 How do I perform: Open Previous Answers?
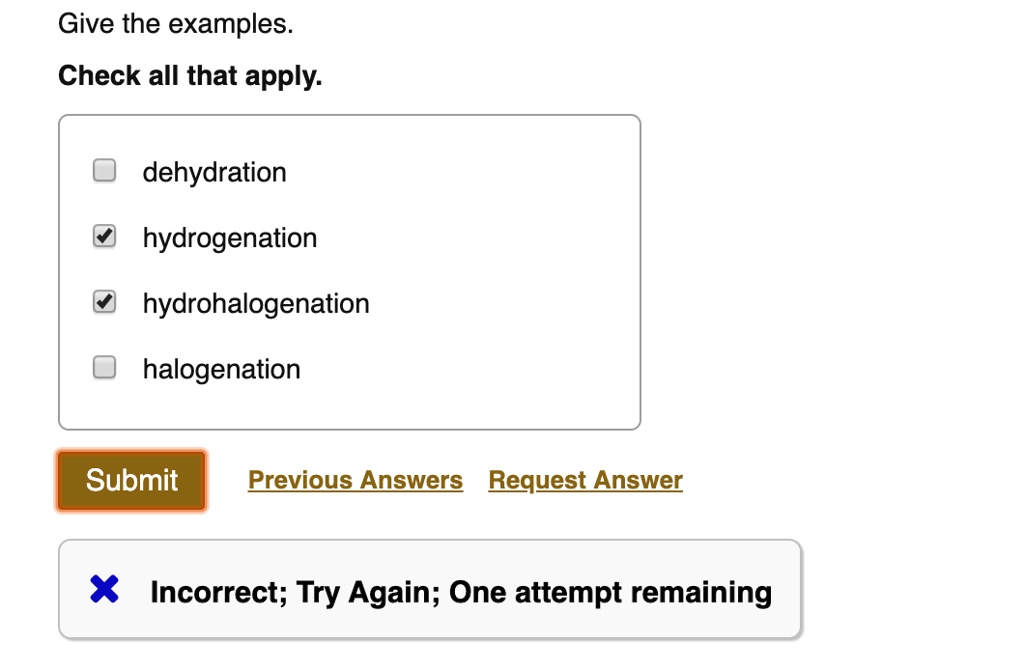[x=354, y=480]
